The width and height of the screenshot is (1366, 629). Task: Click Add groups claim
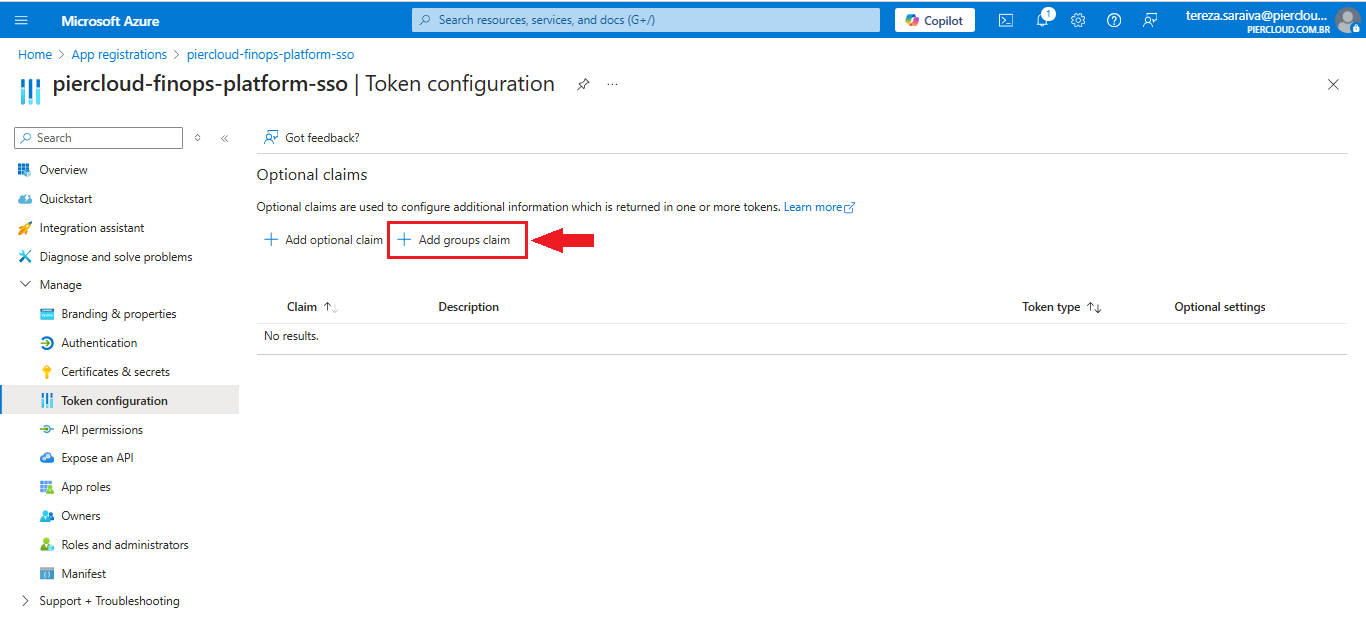click(456, 240)
